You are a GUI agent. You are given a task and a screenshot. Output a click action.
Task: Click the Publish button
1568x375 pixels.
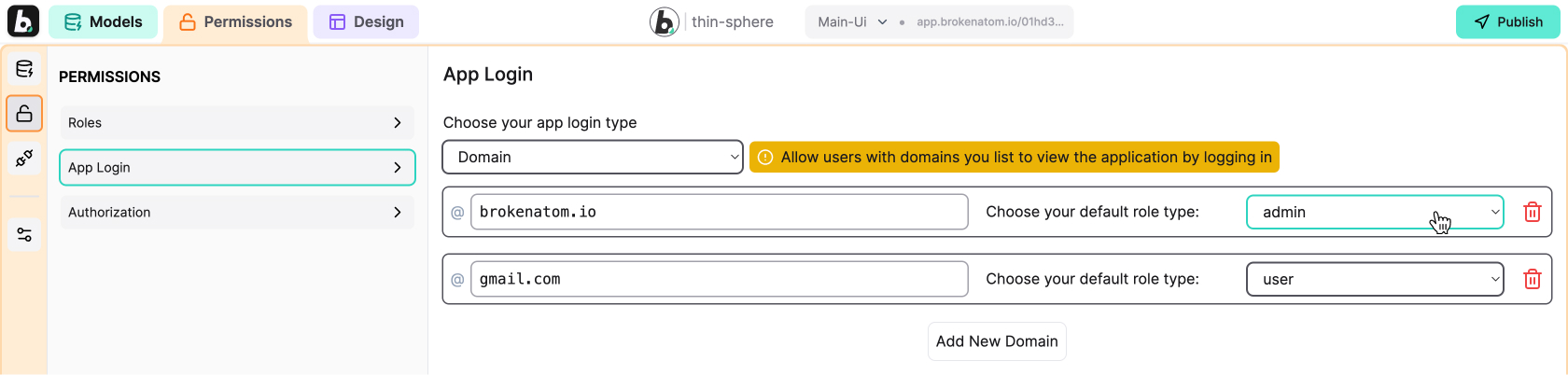(x=1507, y=21)
